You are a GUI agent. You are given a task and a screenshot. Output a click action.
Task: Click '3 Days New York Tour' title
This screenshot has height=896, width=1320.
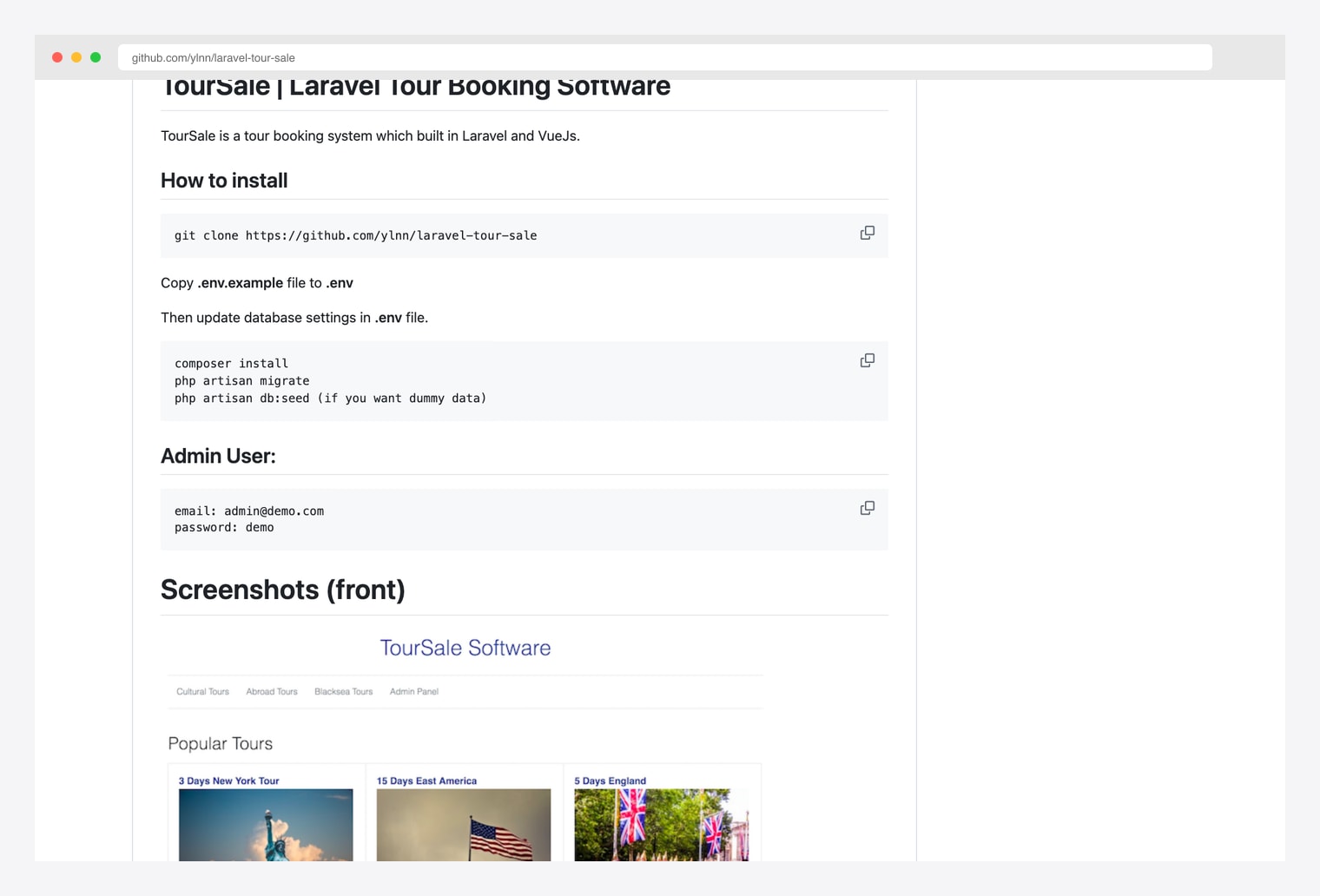[229, 781]
